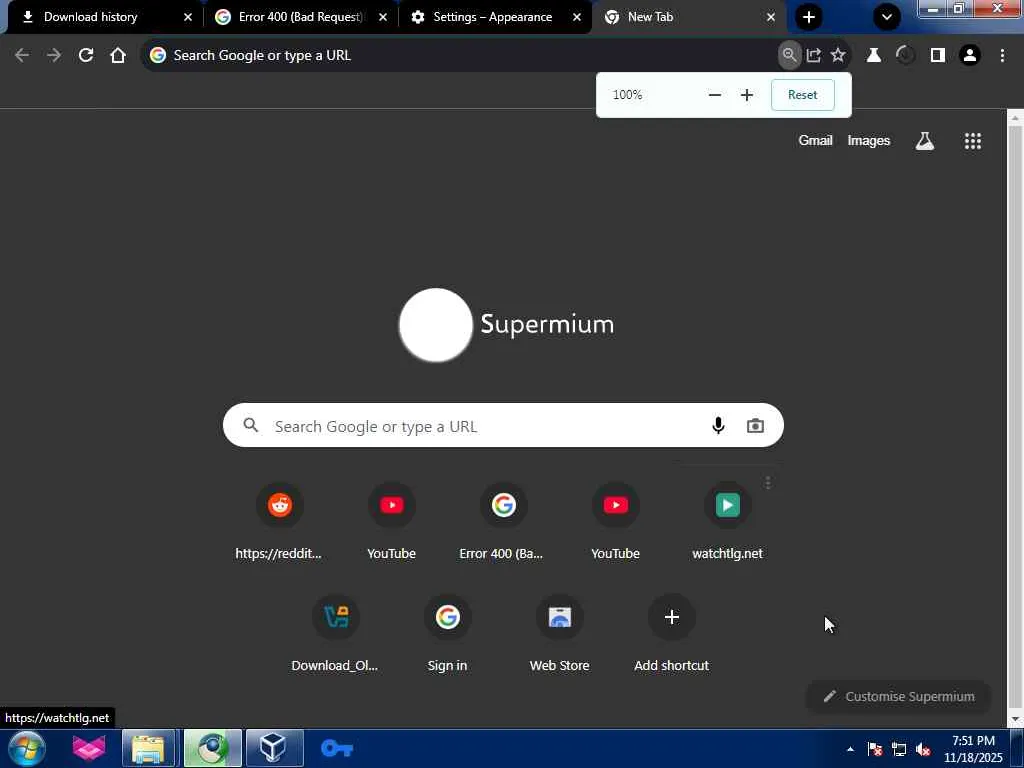Open the Web Store shortcut
Image resolution: width=1024 pixels, height=768 pixels.
[559, 633]
